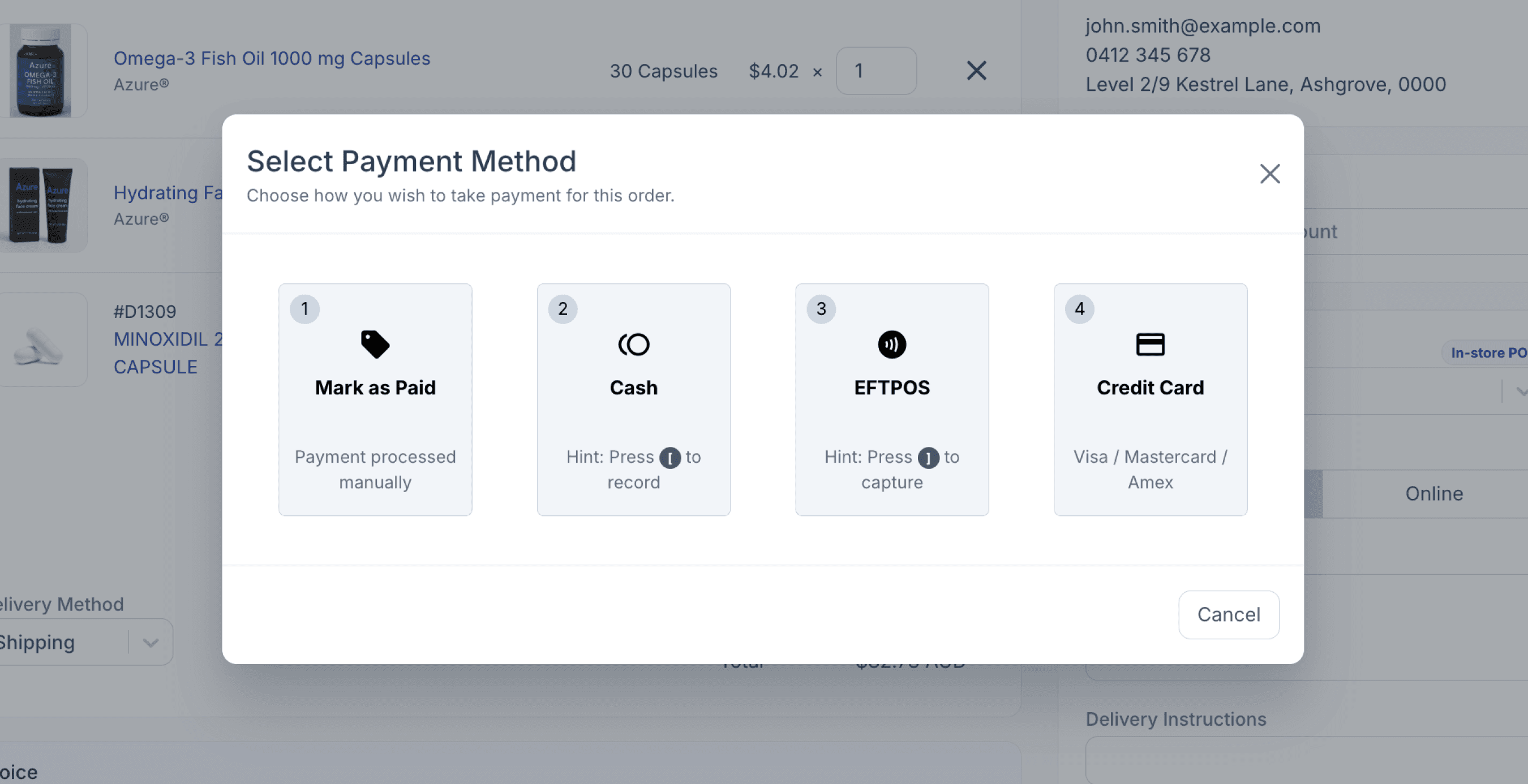
Task: Pick EFTPOS as payment method
Action: [891, 399]
